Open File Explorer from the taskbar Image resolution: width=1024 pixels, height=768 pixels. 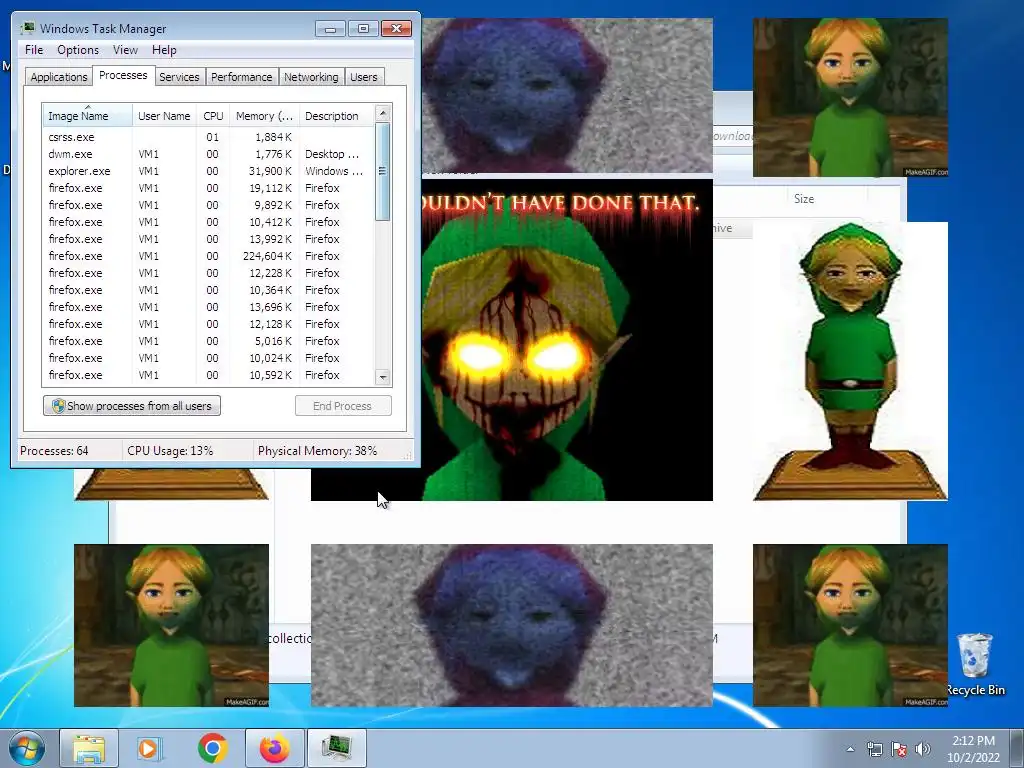(89, 748)
